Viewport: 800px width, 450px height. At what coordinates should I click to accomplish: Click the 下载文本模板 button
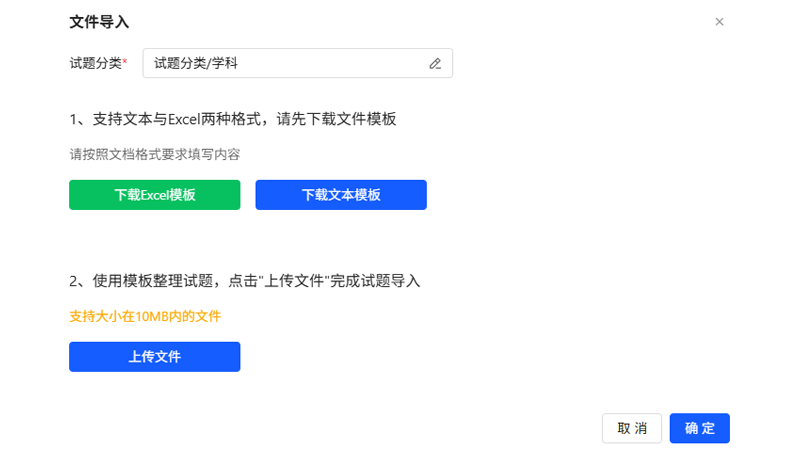pyautogui.click(x=341, y=195)
